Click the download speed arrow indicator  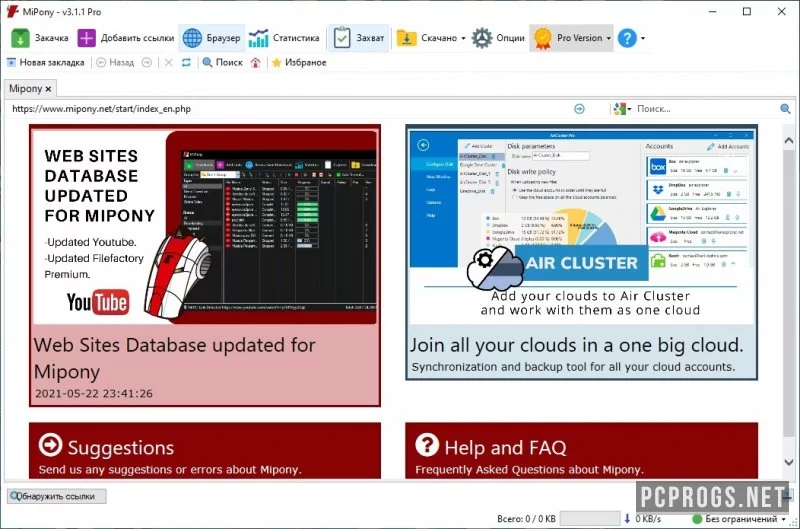coord(627,519)
